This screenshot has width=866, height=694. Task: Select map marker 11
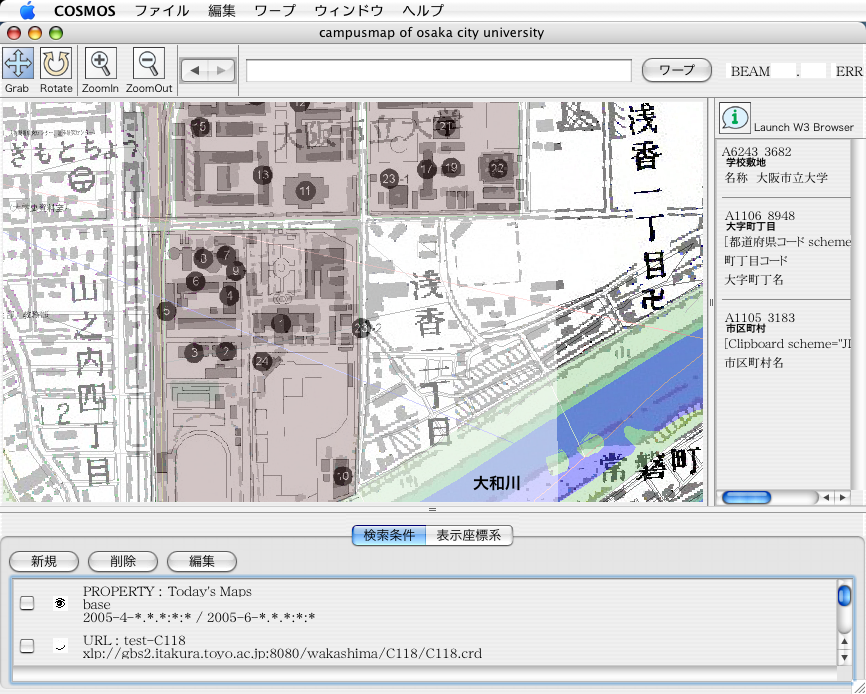coord(305,191)
